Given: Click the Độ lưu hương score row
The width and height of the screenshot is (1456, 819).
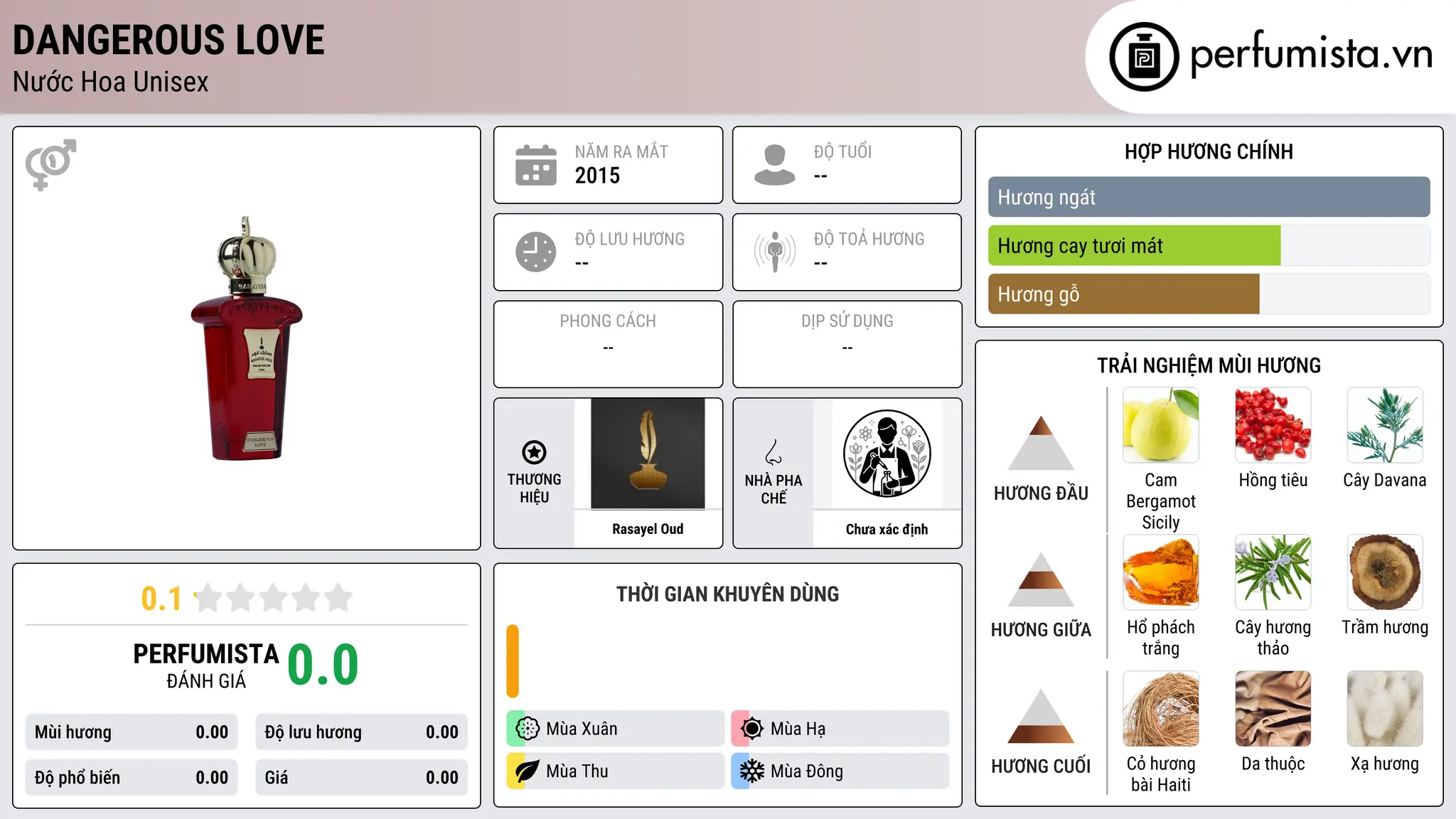Looking at the screenshot, I should point(361,732).
